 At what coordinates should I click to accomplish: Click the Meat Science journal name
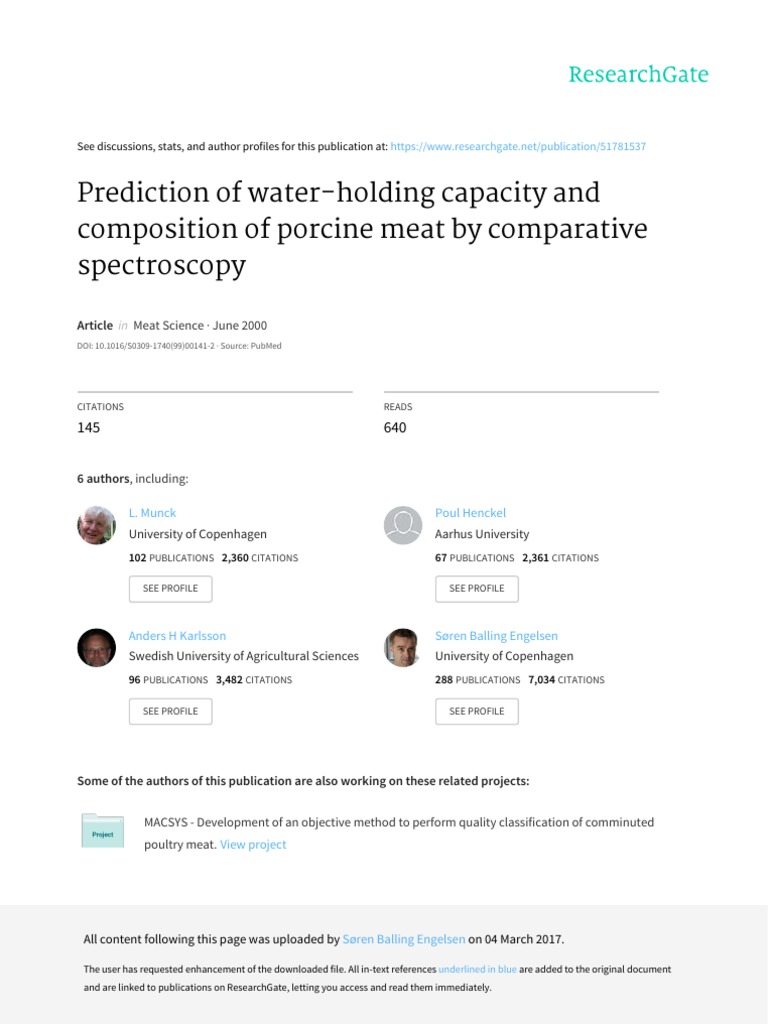point(167,326)
